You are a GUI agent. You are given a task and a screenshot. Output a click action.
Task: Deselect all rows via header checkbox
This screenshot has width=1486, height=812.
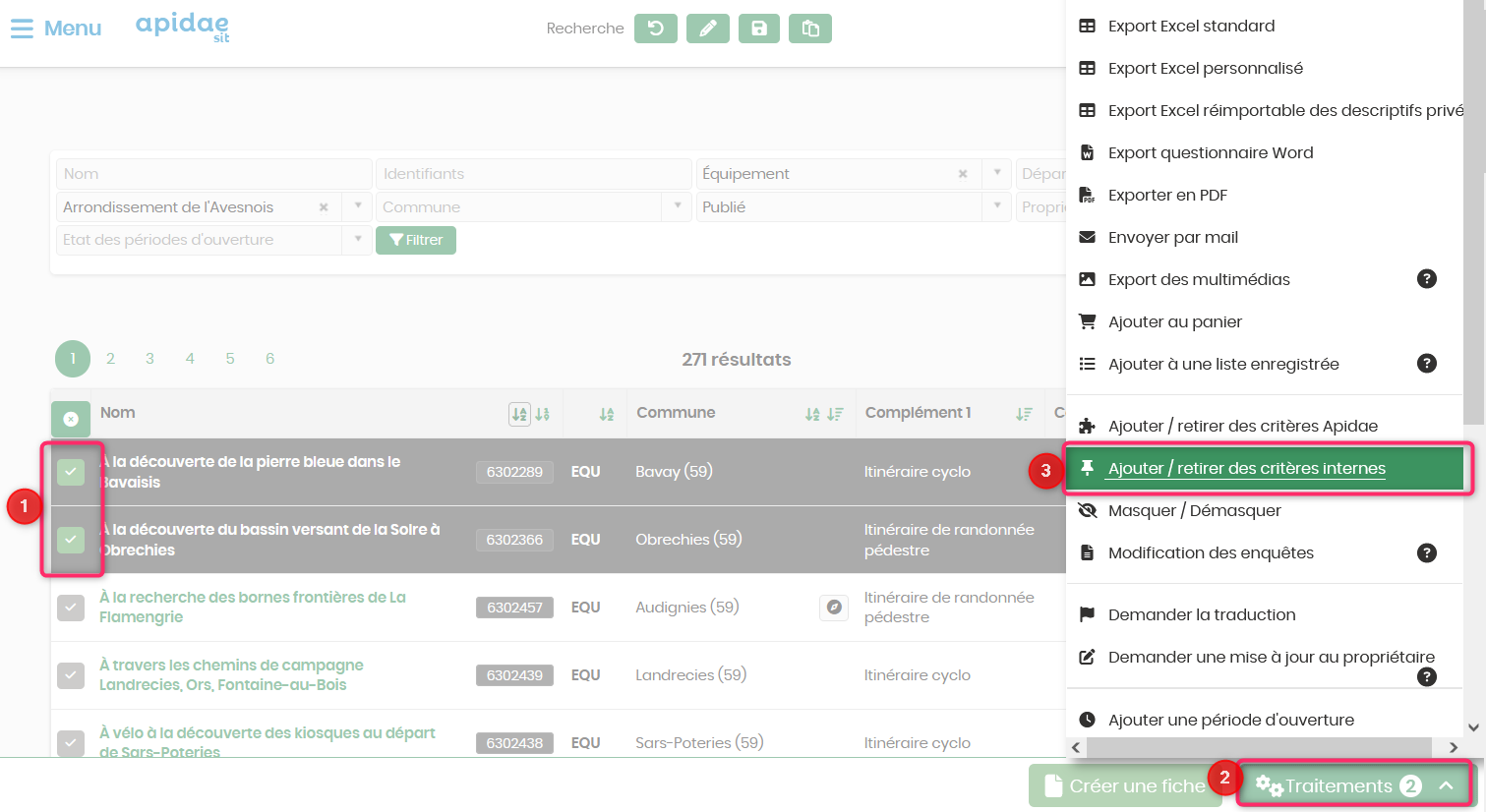pyautogui.click(x=71, y=419)
